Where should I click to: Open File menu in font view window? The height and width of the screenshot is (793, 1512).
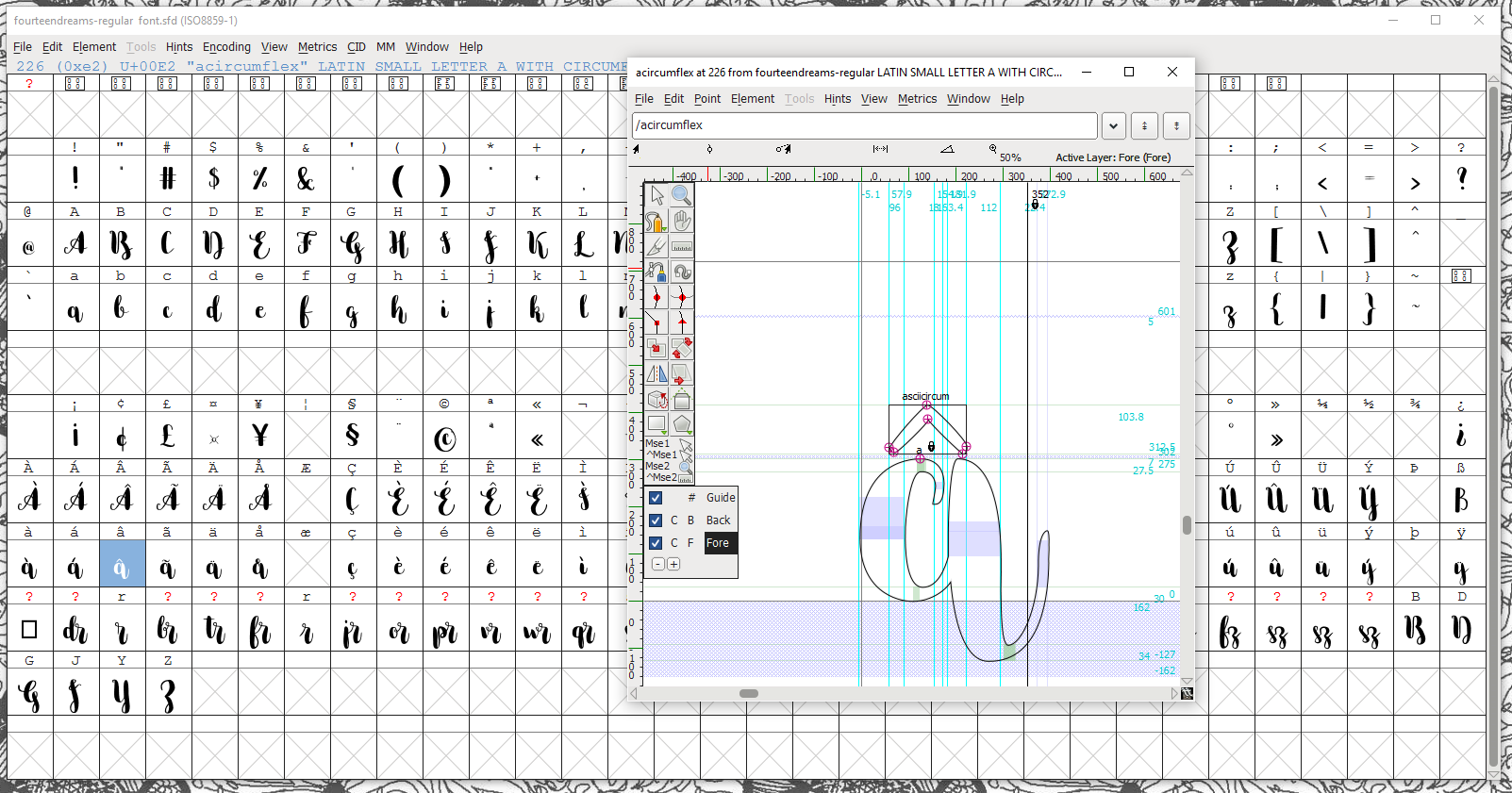(23, 47)
